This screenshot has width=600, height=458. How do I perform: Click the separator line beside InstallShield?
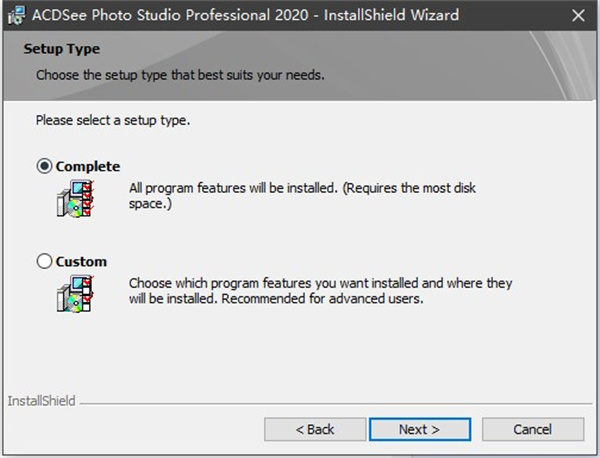330,402
